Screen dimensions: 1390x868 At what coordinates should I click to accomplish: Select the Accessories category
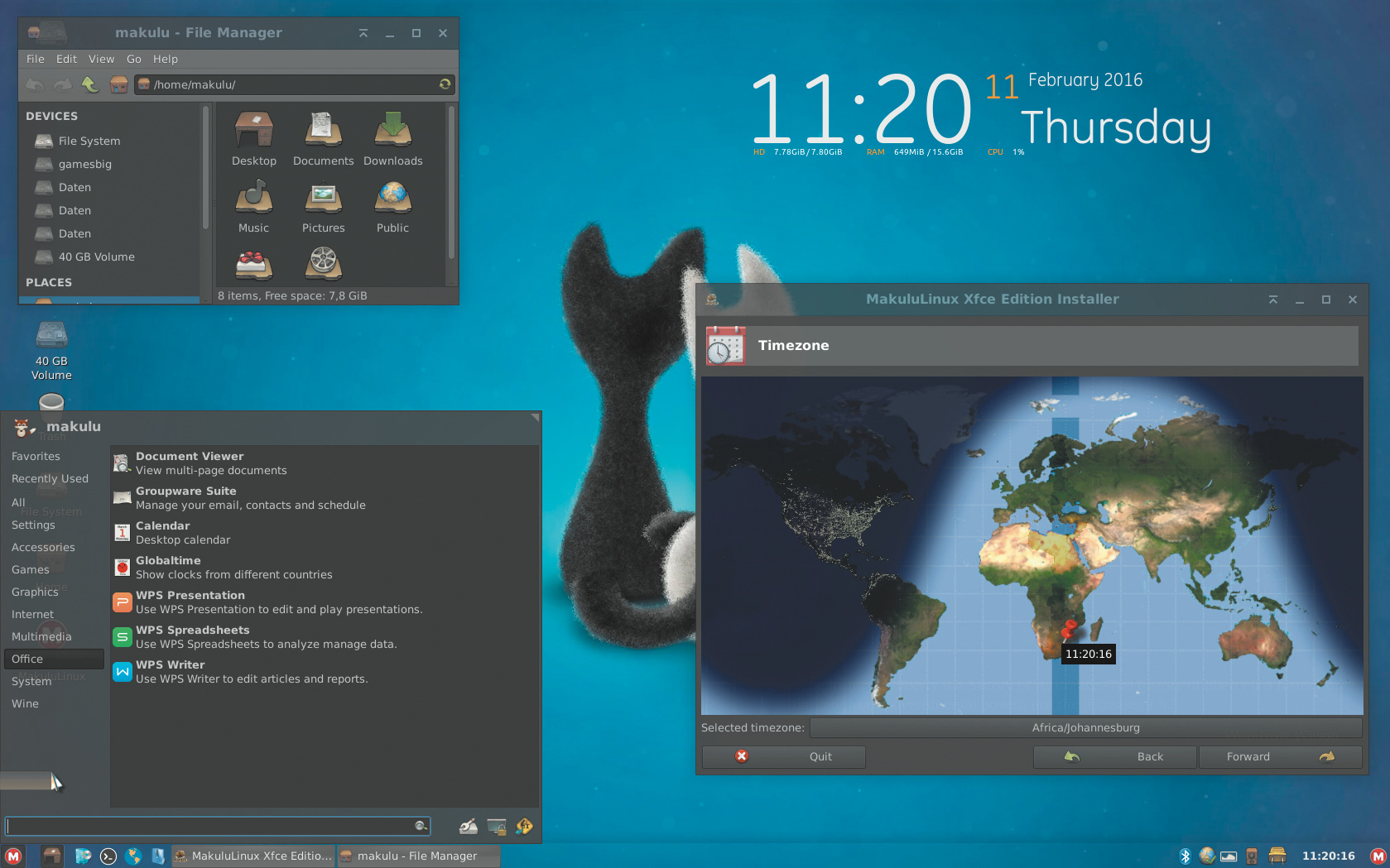43,547
